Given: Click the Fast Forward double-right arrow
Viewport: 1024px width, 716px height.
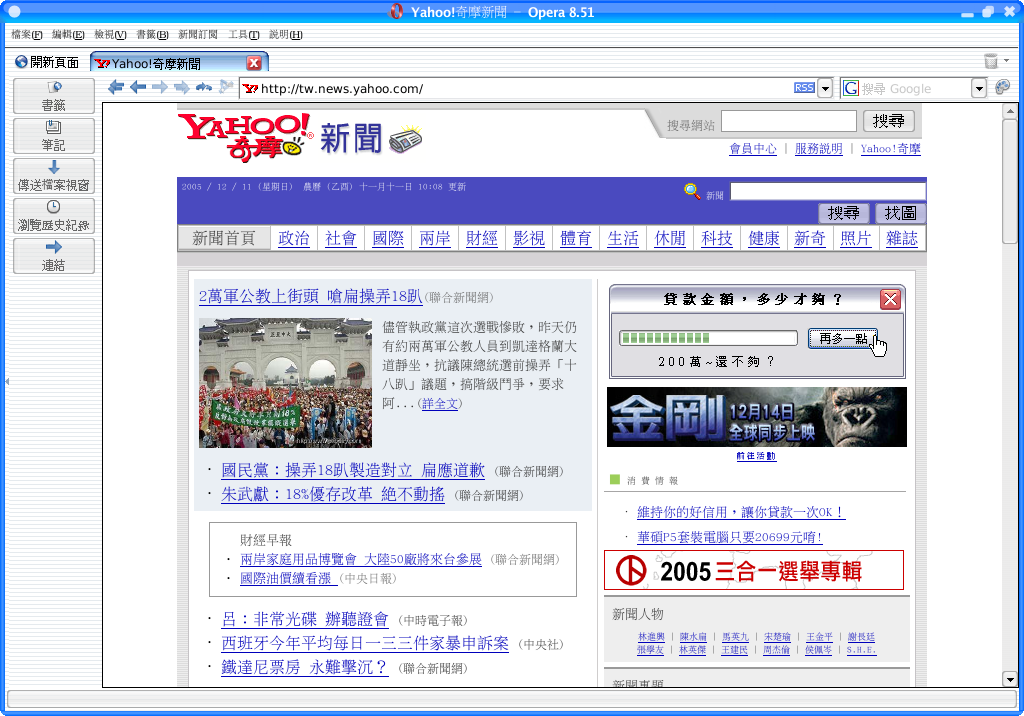Looking at the screenshot, I should [182, 87].
